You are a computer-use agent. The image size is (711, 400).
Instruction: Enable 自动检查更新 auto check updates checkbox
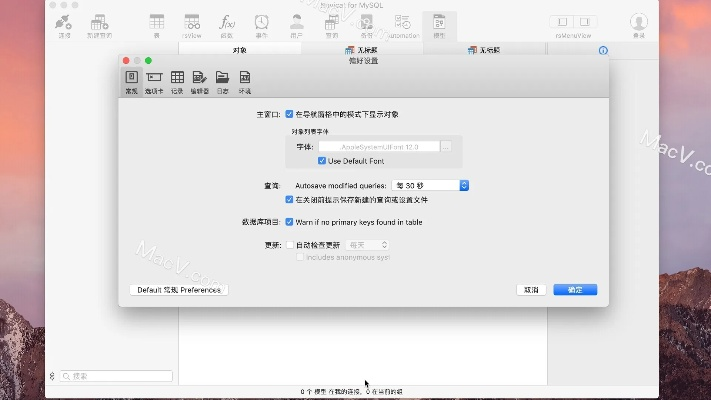pyautogui.click(x=290, y=245)
